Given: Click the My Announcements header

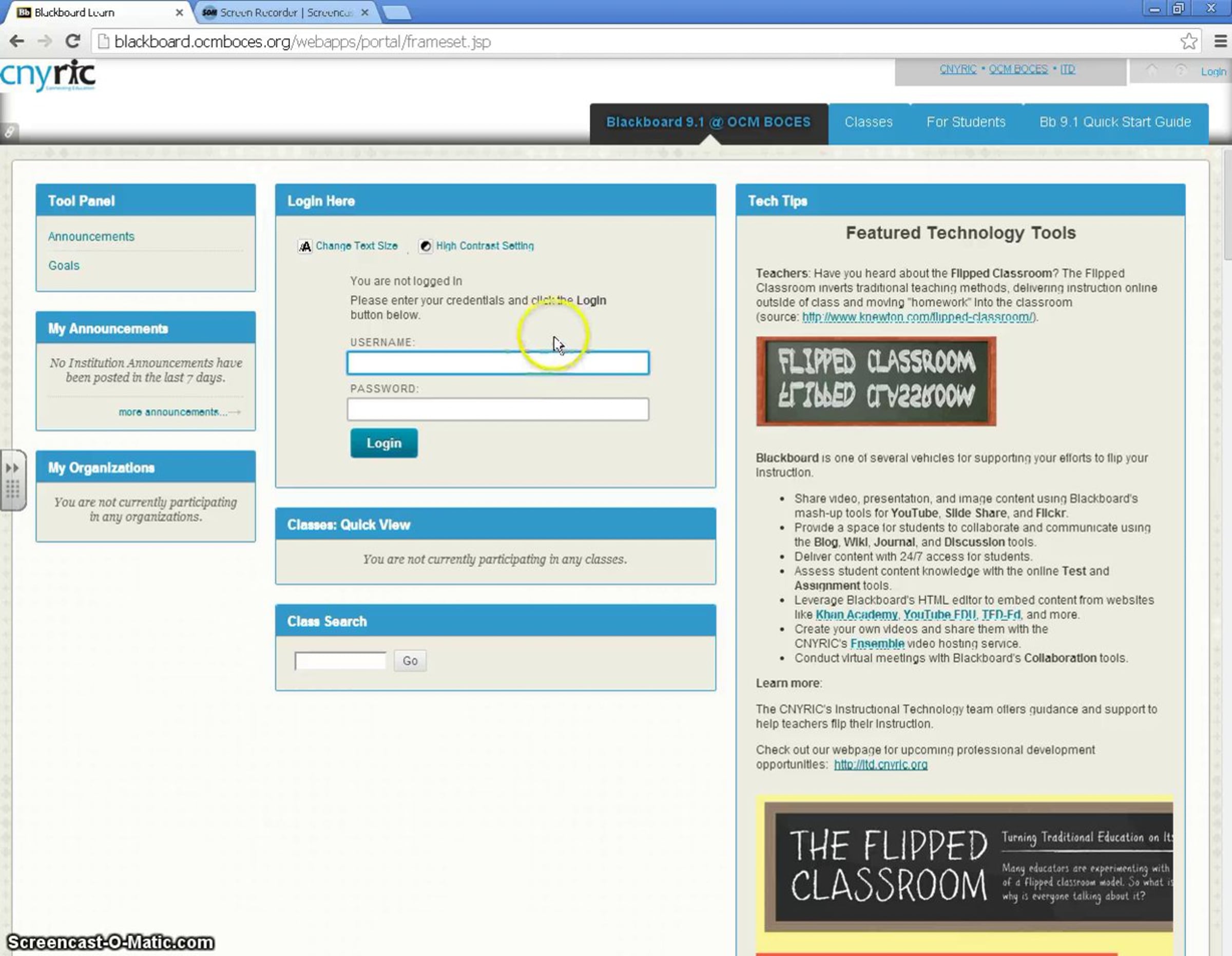Looking at the screenshot, I should [146, 329].
